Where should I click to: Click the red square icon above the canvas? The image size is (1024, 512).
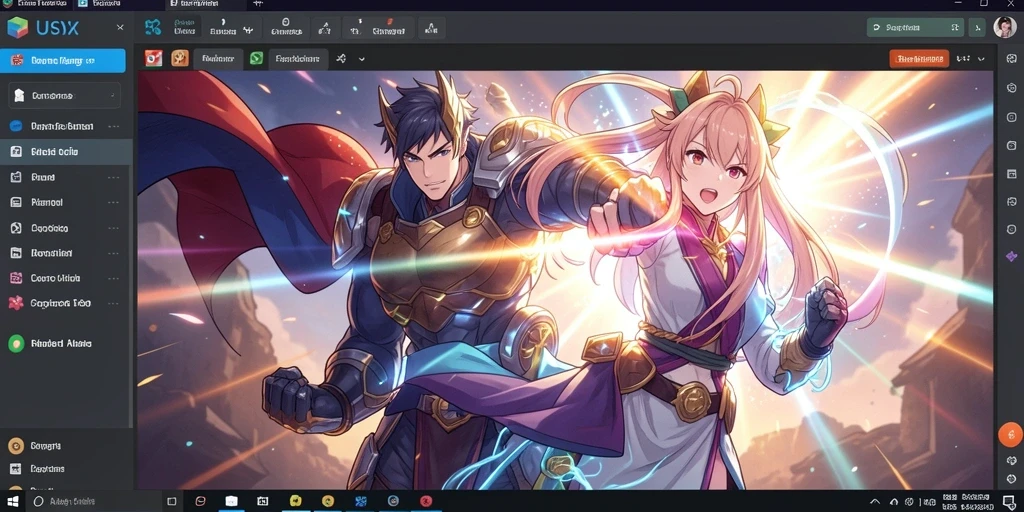[x=153, y=59]
